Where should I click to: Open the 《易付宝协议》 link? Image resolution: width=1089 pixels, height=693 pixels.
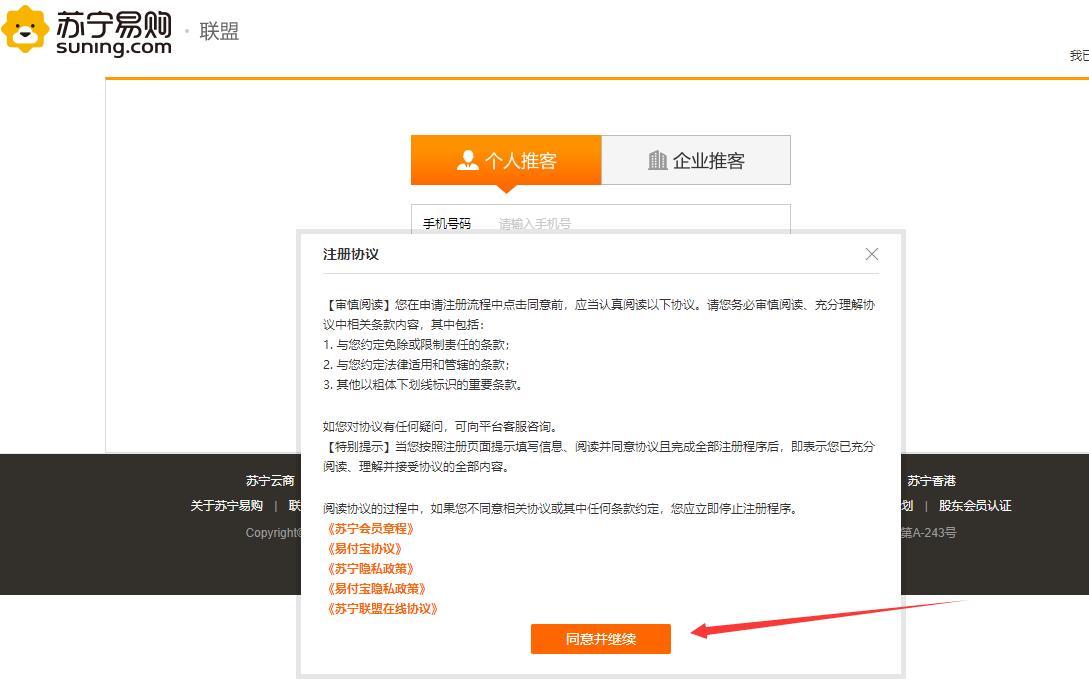coord(365,549)
